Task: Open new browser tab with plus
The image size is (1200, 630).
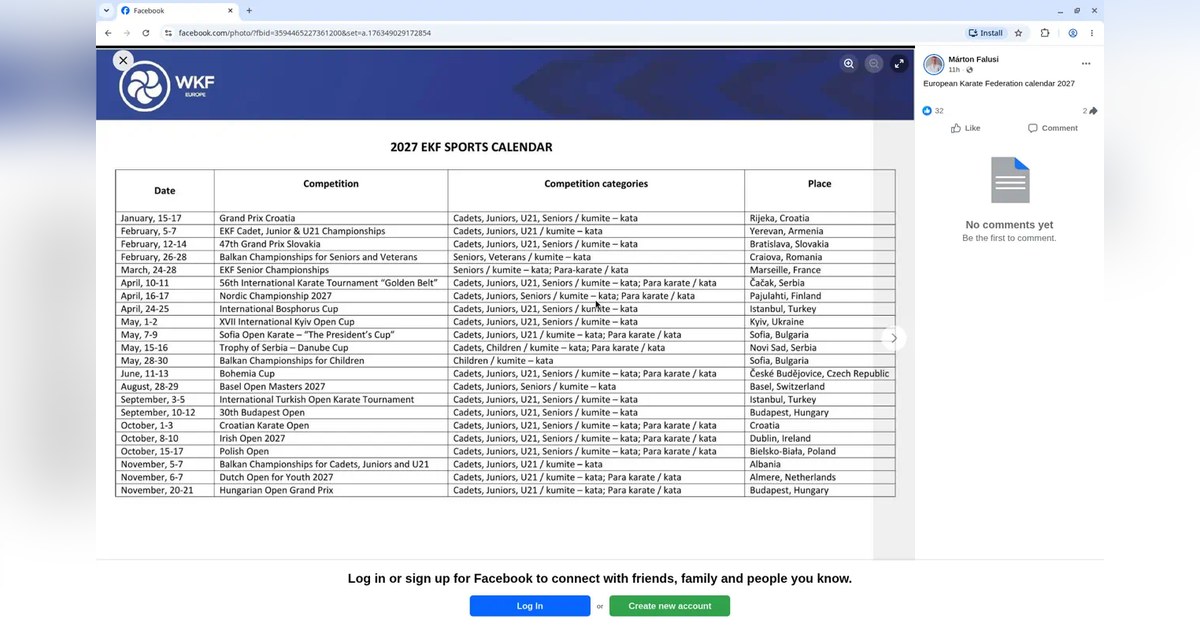Action: coord(249,10)
